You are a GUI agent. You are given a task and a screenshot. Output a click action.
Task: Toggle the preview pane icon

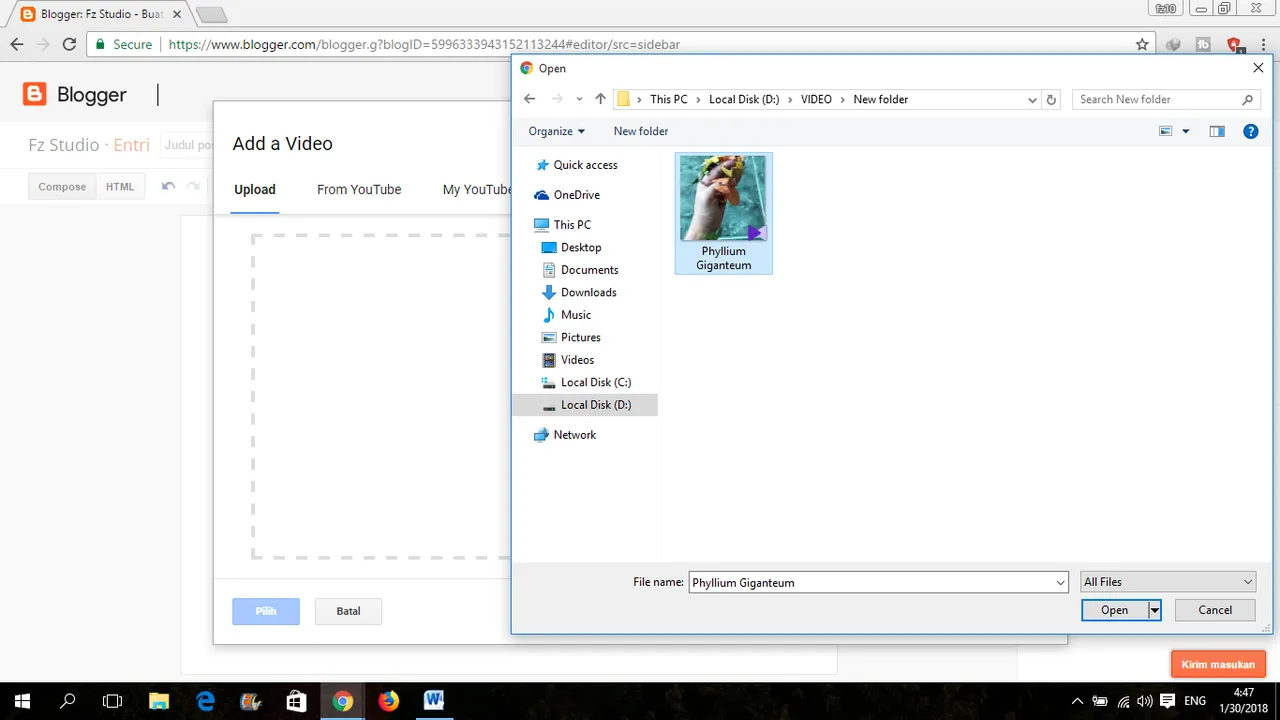[1217, 131]
